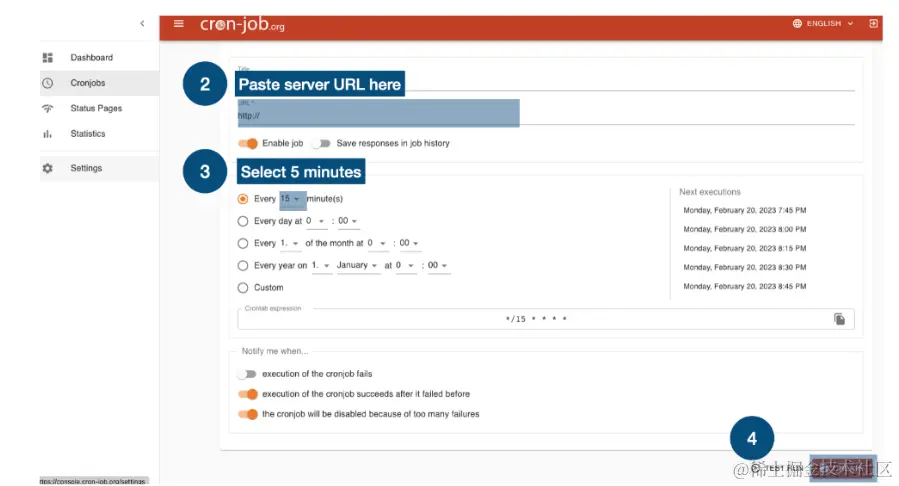Click the Next executions heading
Viewport: 899px width, 486px height.
pos(710,192)
